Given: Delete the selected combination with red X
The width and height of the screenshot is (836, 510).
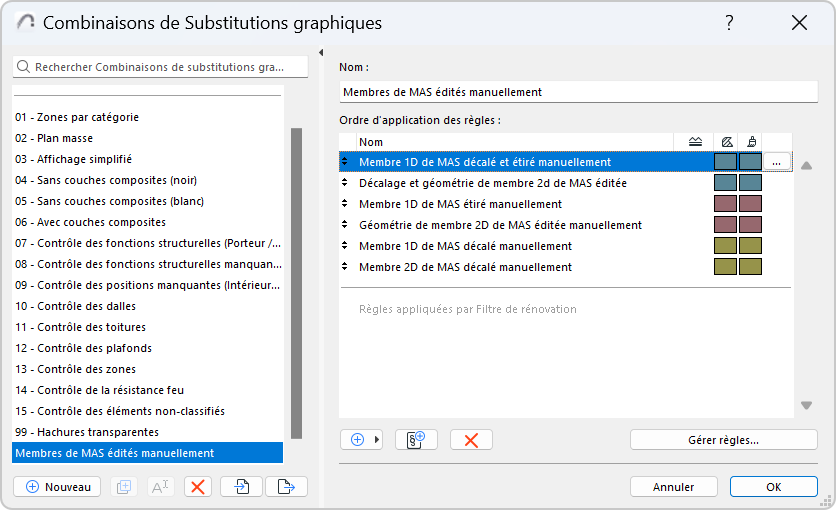Looking at the screenshot, I should point(198,487).
